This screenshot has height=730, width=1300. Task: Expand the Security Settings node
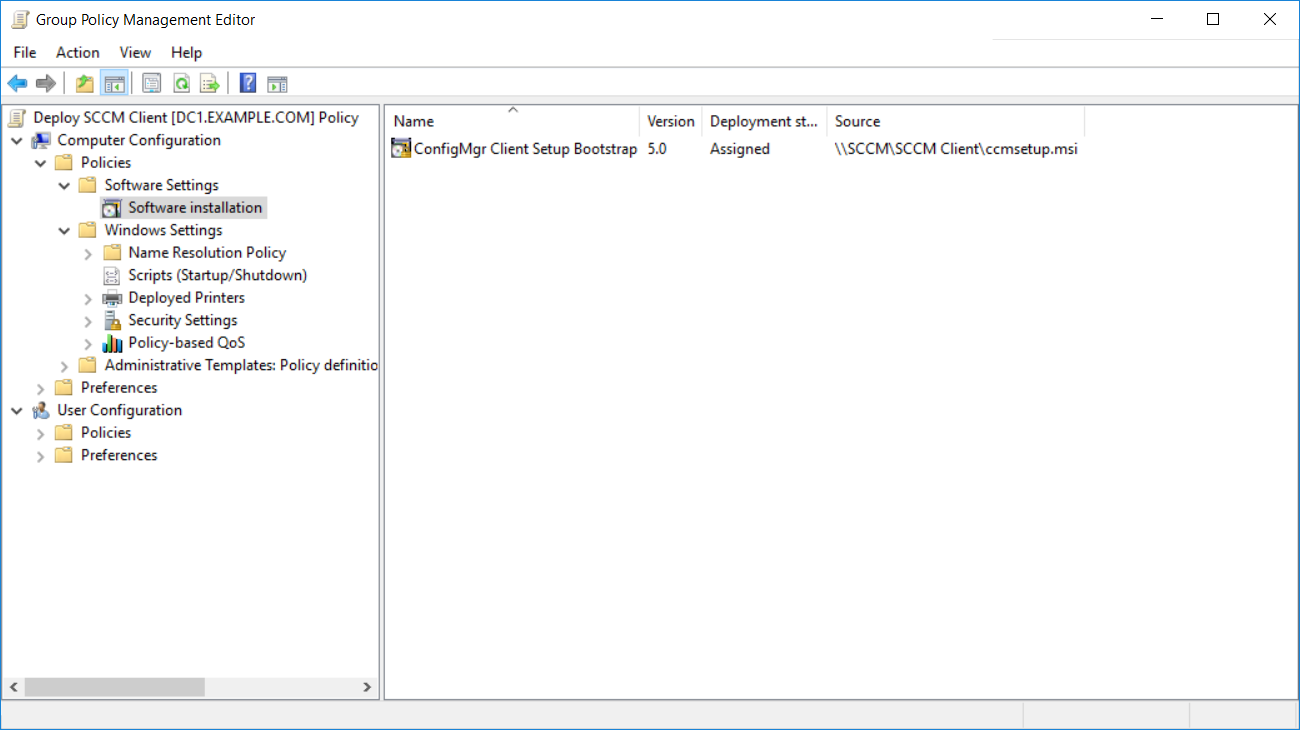coord(88,321)
